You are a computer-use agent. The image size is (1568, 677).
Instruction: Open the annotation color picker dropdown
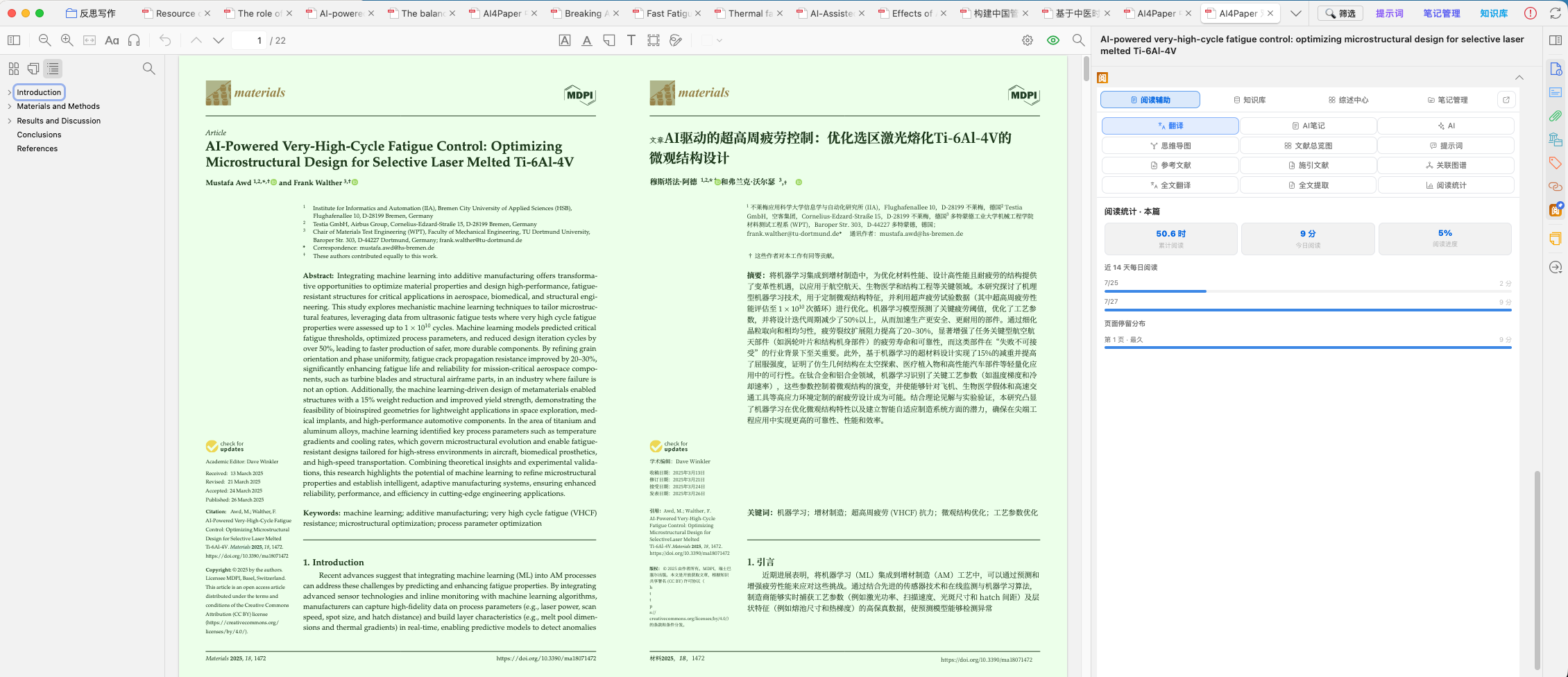pos(712,40)
